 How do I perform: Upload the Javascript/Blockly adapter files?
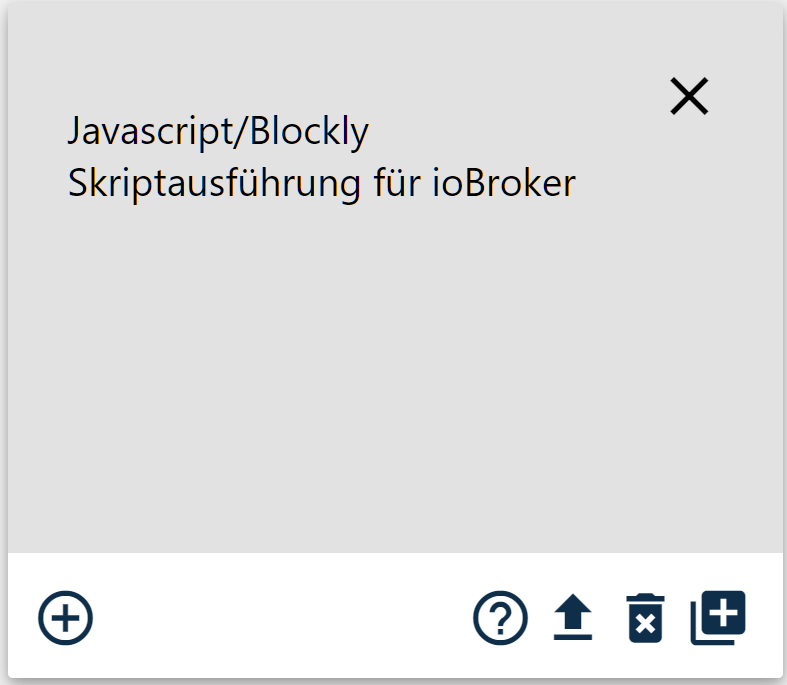[573, 618]
